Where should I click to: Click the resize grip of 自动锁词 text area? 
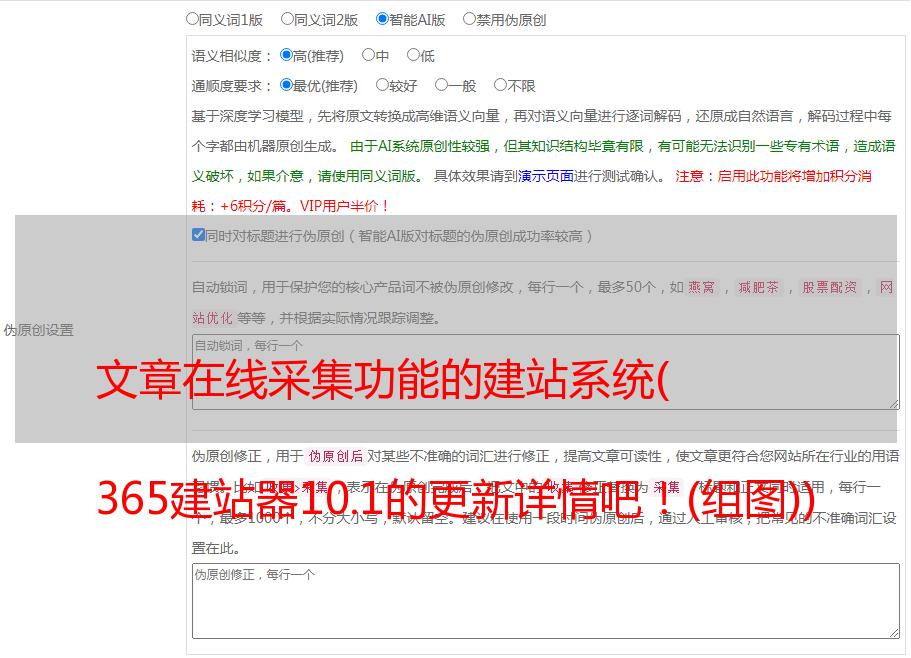(x=894, y=404)
